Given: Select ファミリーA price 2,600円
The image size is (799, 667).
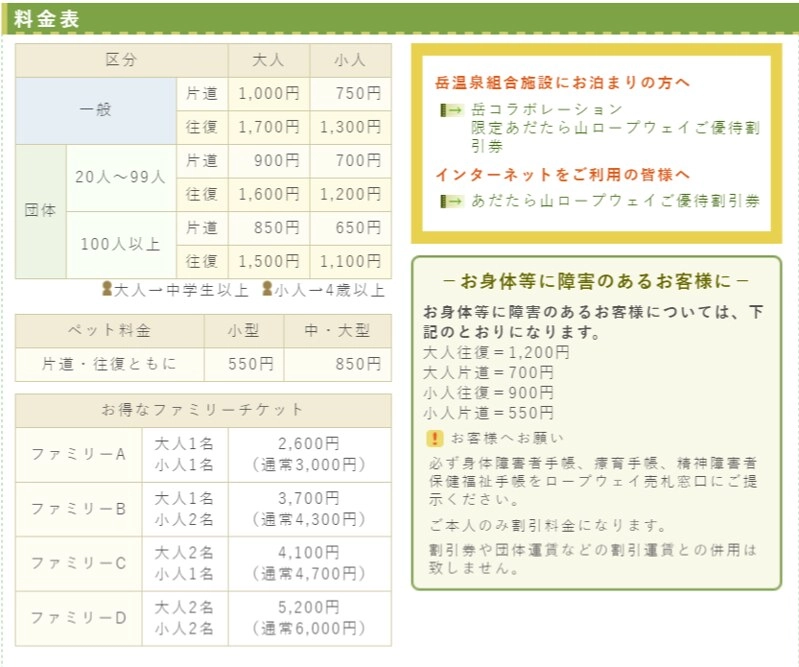Looking at the screenshot, I should point(309,443).
